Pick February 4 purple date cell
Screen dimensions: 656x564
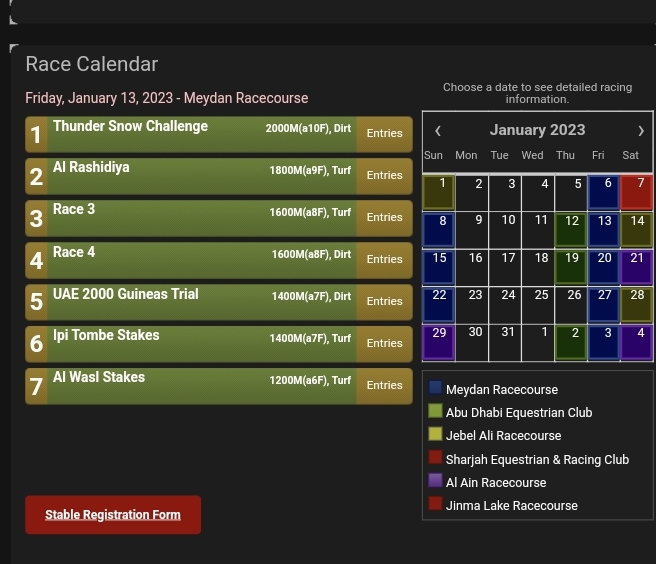pos(636,342)
